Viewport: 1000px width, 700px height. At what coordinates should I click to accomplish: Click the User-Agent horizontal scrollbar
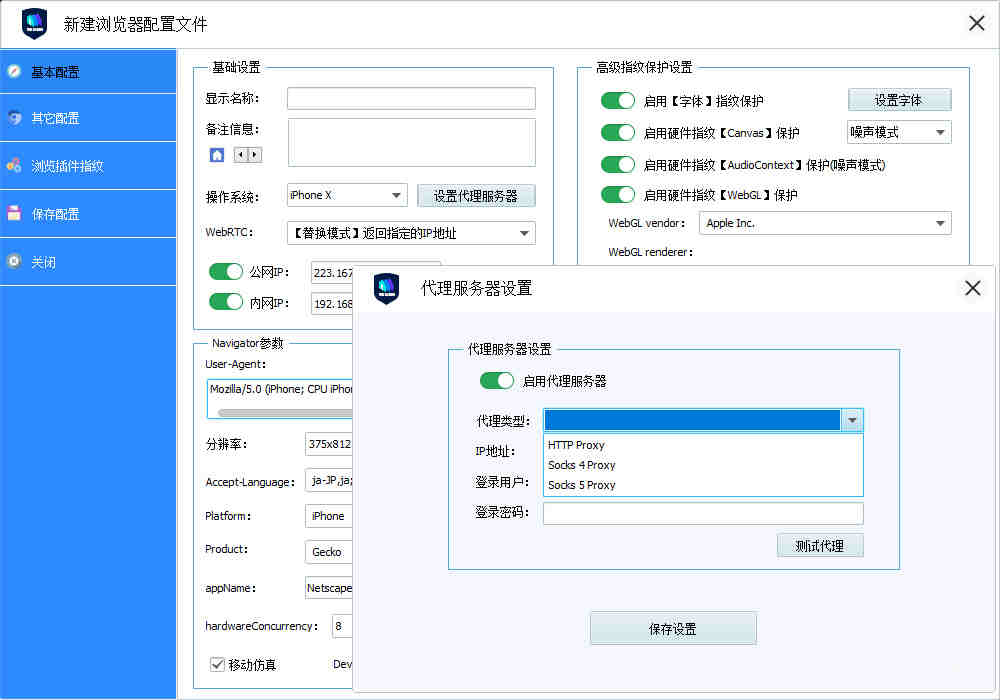tap(284, 413)
